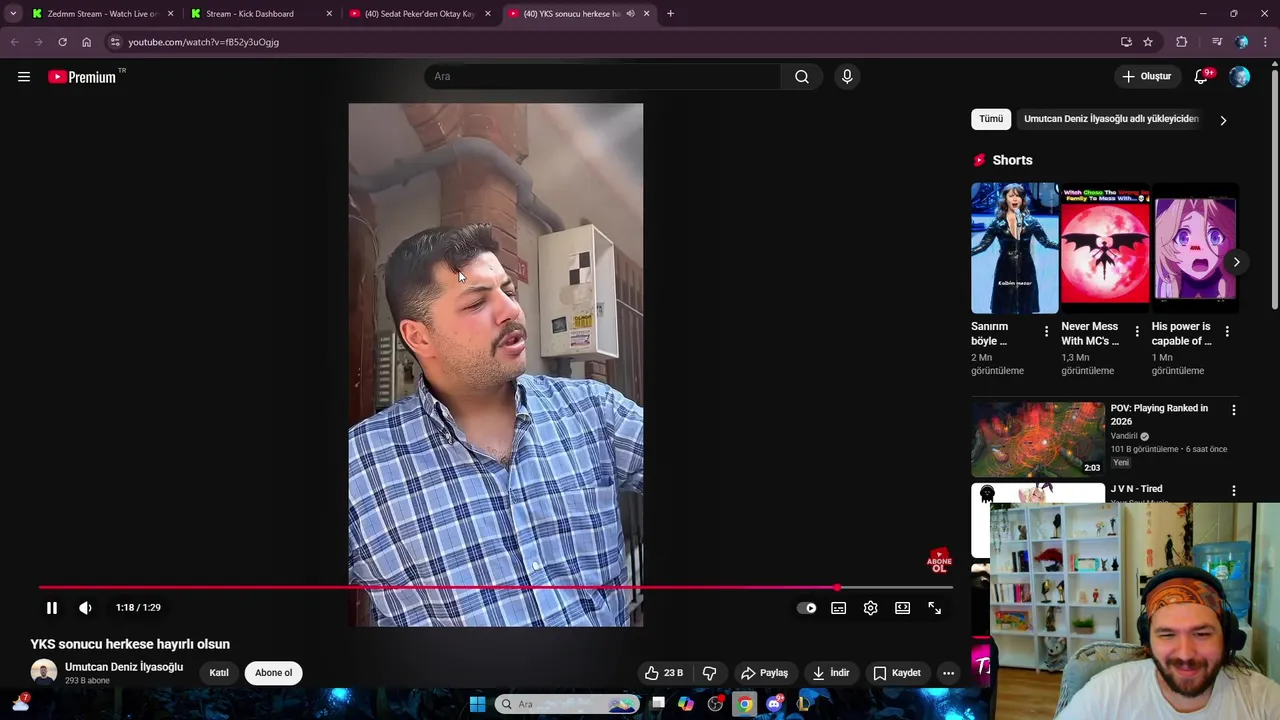Open more actions menu beside Kaydet
The width and height of the screenshot is (1280, 720).
(949, 673)
